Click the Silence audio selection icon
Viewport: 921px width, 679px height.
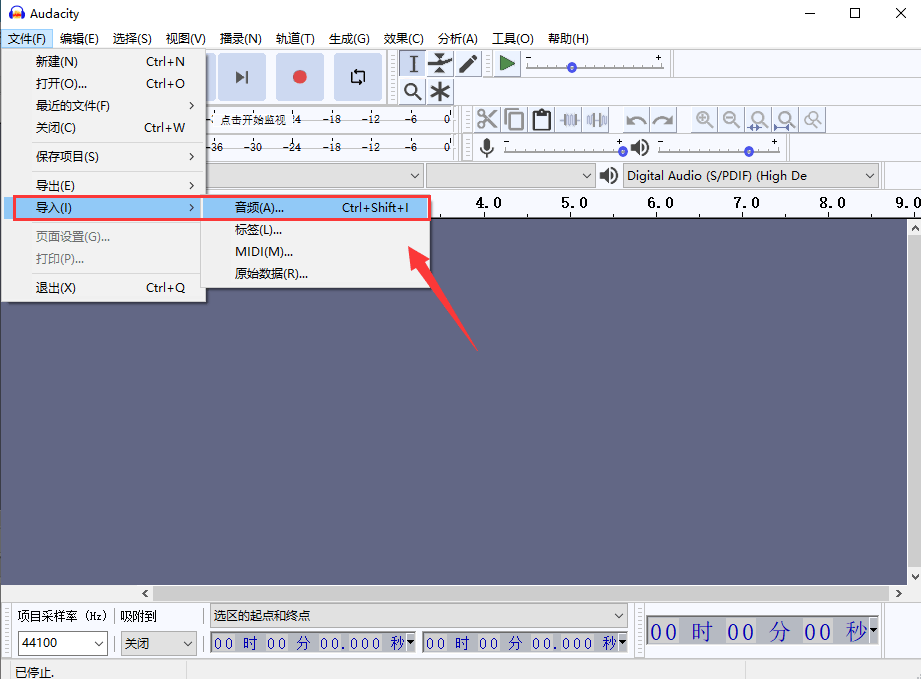point(596,119)
